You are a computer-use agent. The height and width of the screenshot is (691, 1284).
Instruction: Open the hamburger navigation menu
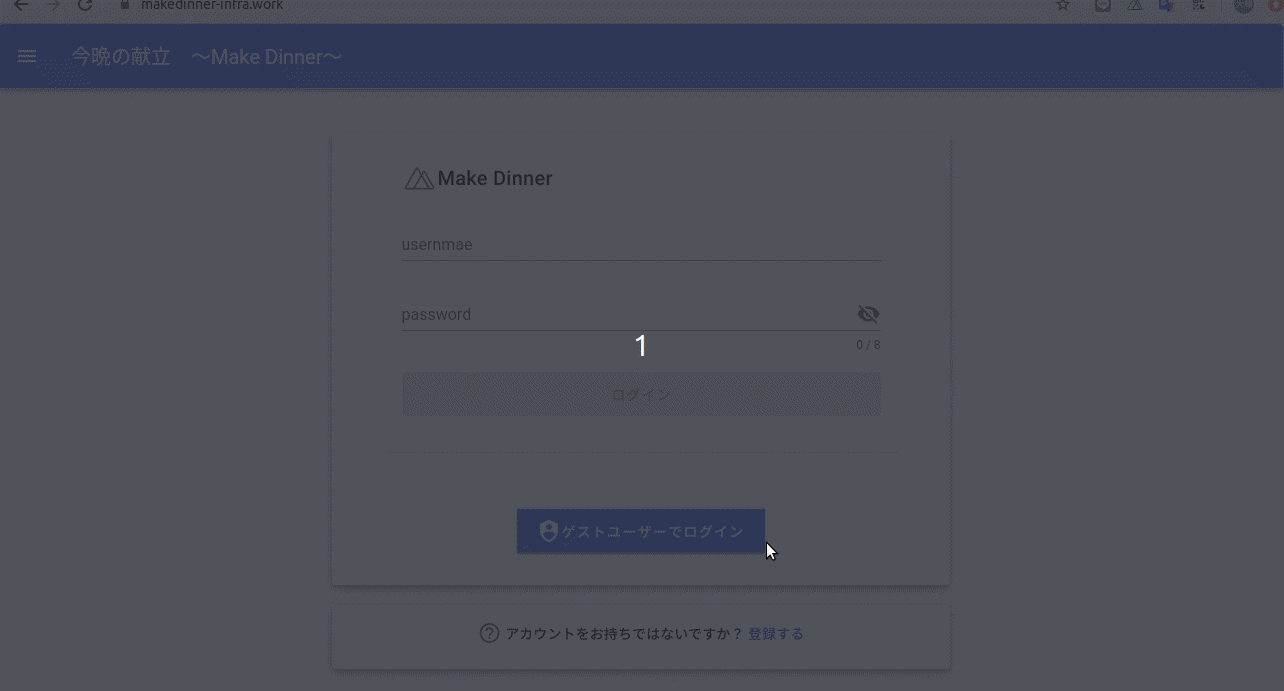[27, 57]
